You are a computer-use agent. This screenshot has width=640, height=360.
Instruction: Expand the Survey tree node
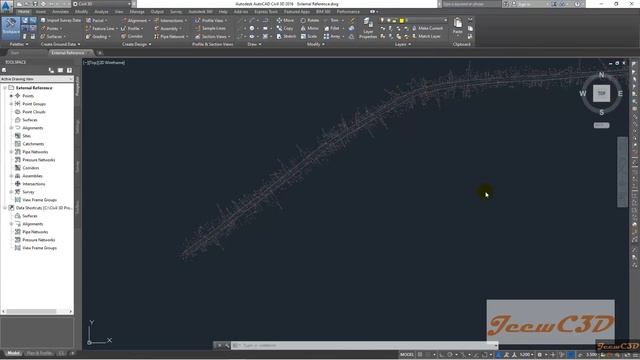point(11,192)
